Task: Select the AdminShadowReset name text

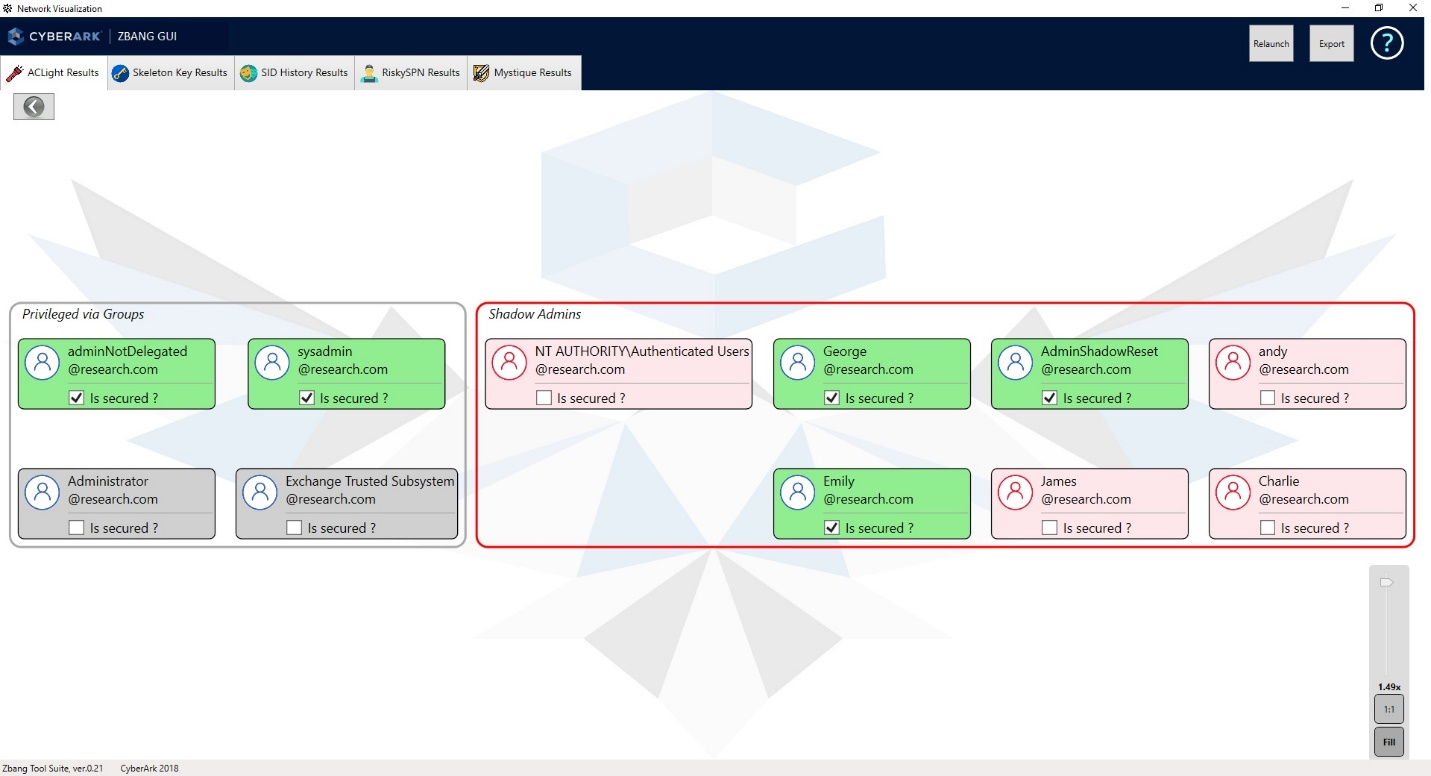Action: pos(1100,351)
